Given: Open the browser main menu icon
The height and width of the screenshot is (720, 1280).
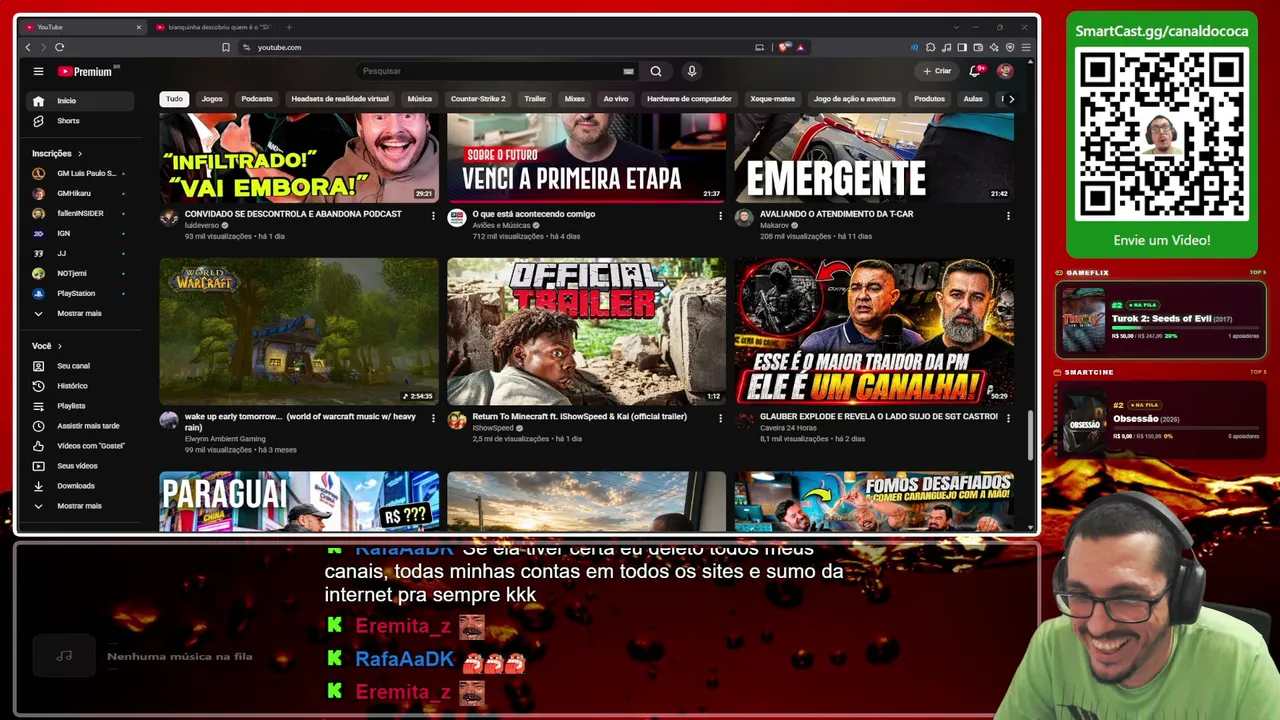Looking at the screenshot, I should click(x=1026, y=47).
